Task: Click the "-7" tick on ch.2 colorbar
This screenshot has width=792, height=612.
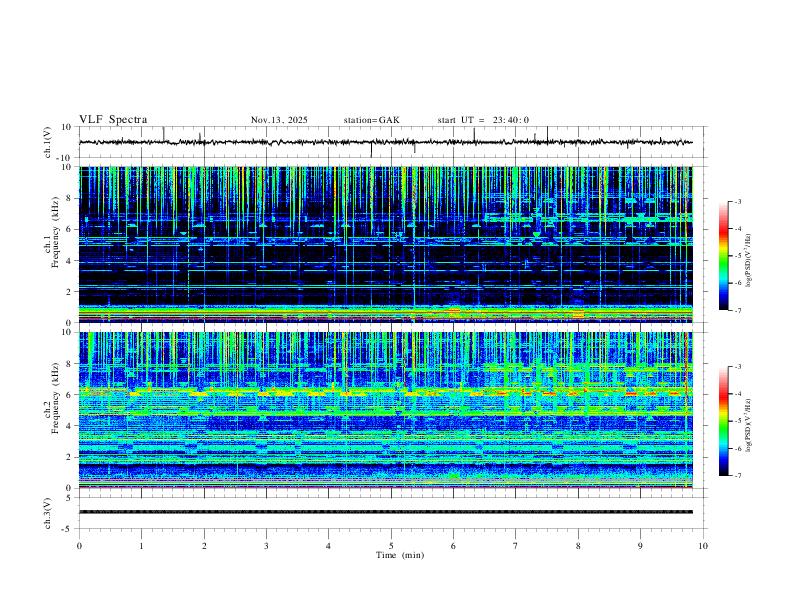Action: (x=738, y=476)
